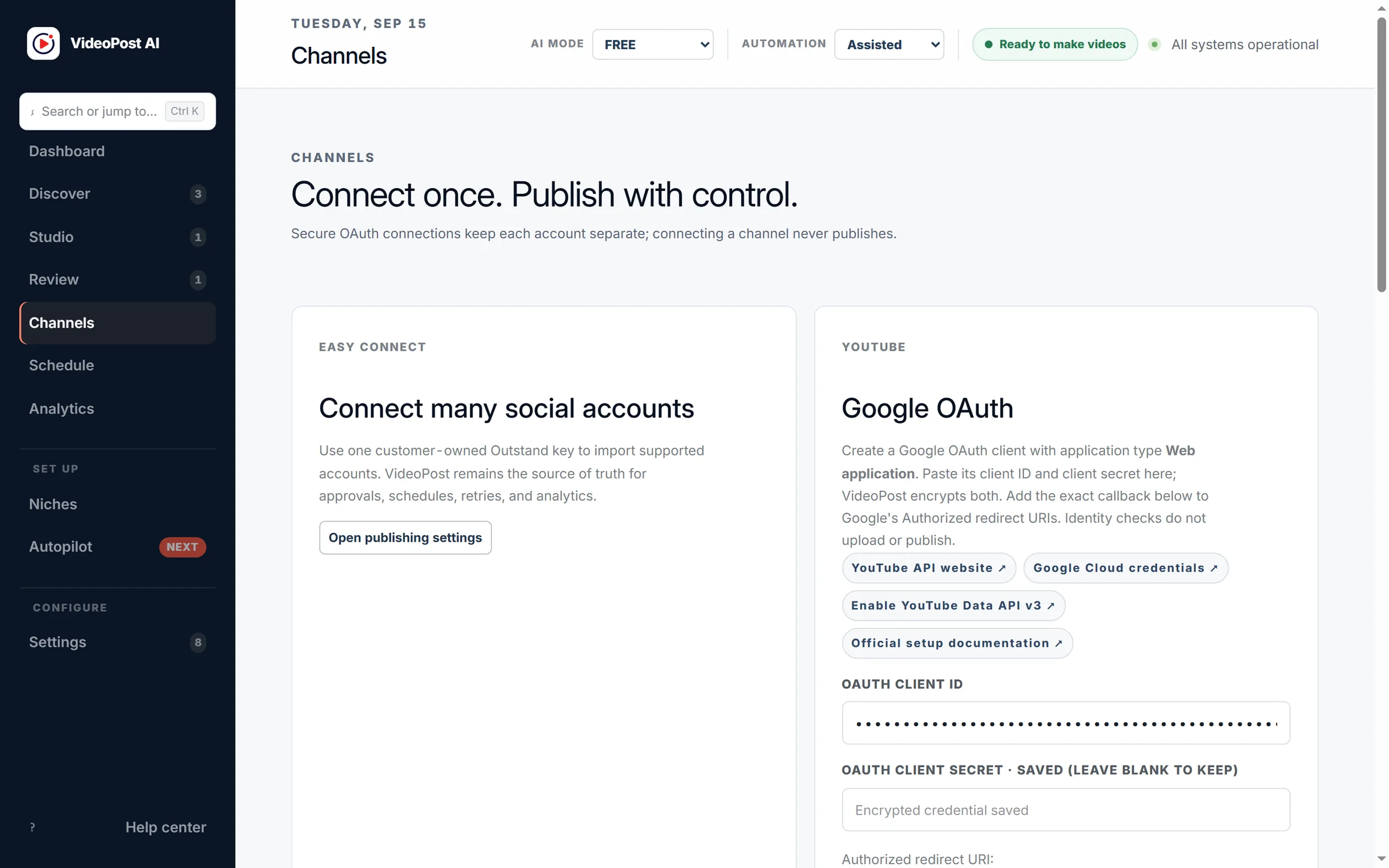This screenshot has width=1389, height=868.
Task: Click the Connect many social accounts heading
Action: coord(506,409)
